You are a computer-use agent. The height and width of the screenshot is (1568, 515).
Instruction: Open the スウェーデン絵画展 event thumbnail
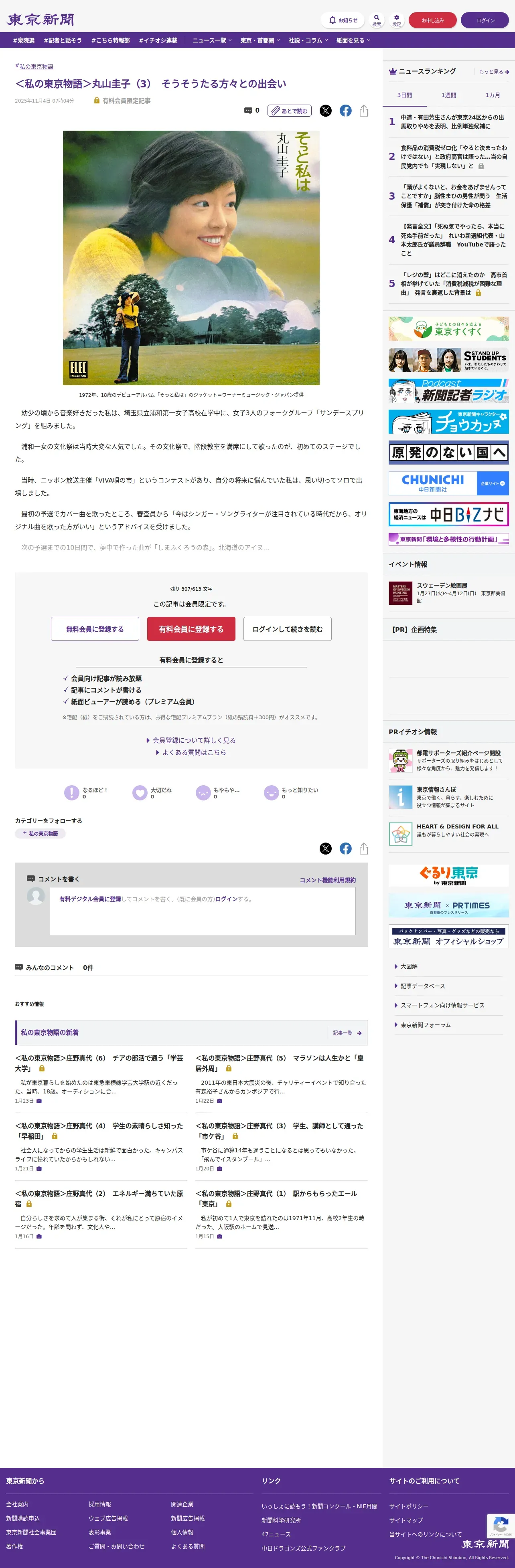click(x=400, y=594)
